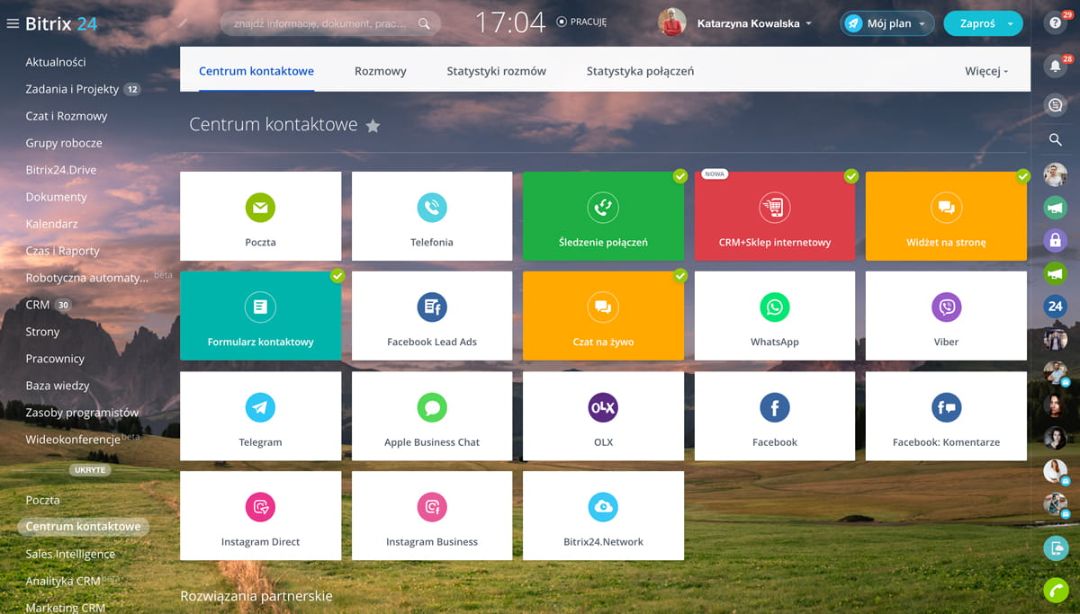Viewport: 1080px width, 614px height.
Task: Expand the Więcej menu
Action: click(986, 71)
